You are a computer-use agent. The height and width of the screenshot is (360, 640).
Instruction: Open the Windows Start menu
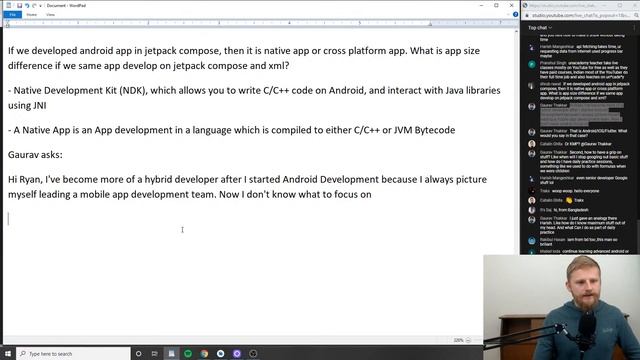7,353
